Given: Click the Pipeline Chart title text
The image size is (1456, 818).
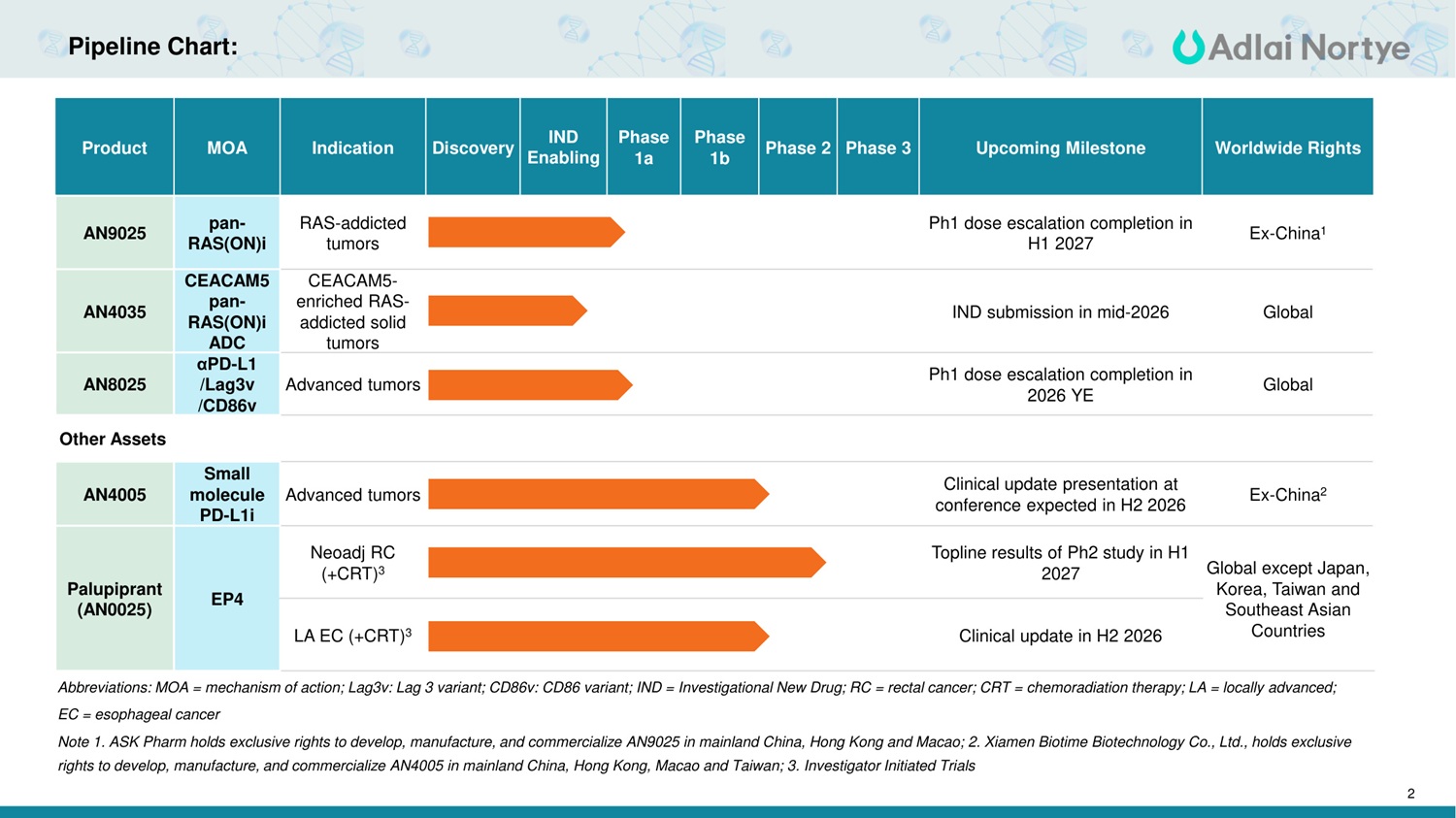Looking at the screenshot, I should tap(152, 47).
